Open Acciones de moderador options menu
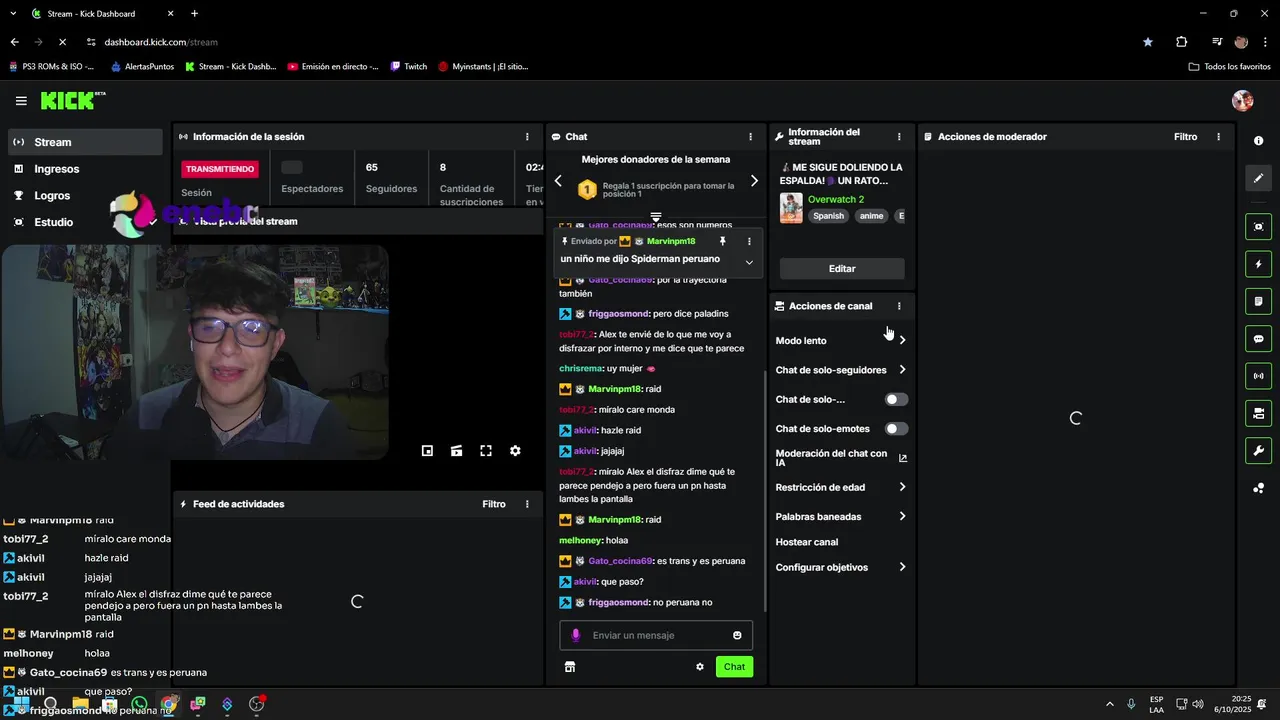This screenshot has height=720, width=1280. point(1218,137)
